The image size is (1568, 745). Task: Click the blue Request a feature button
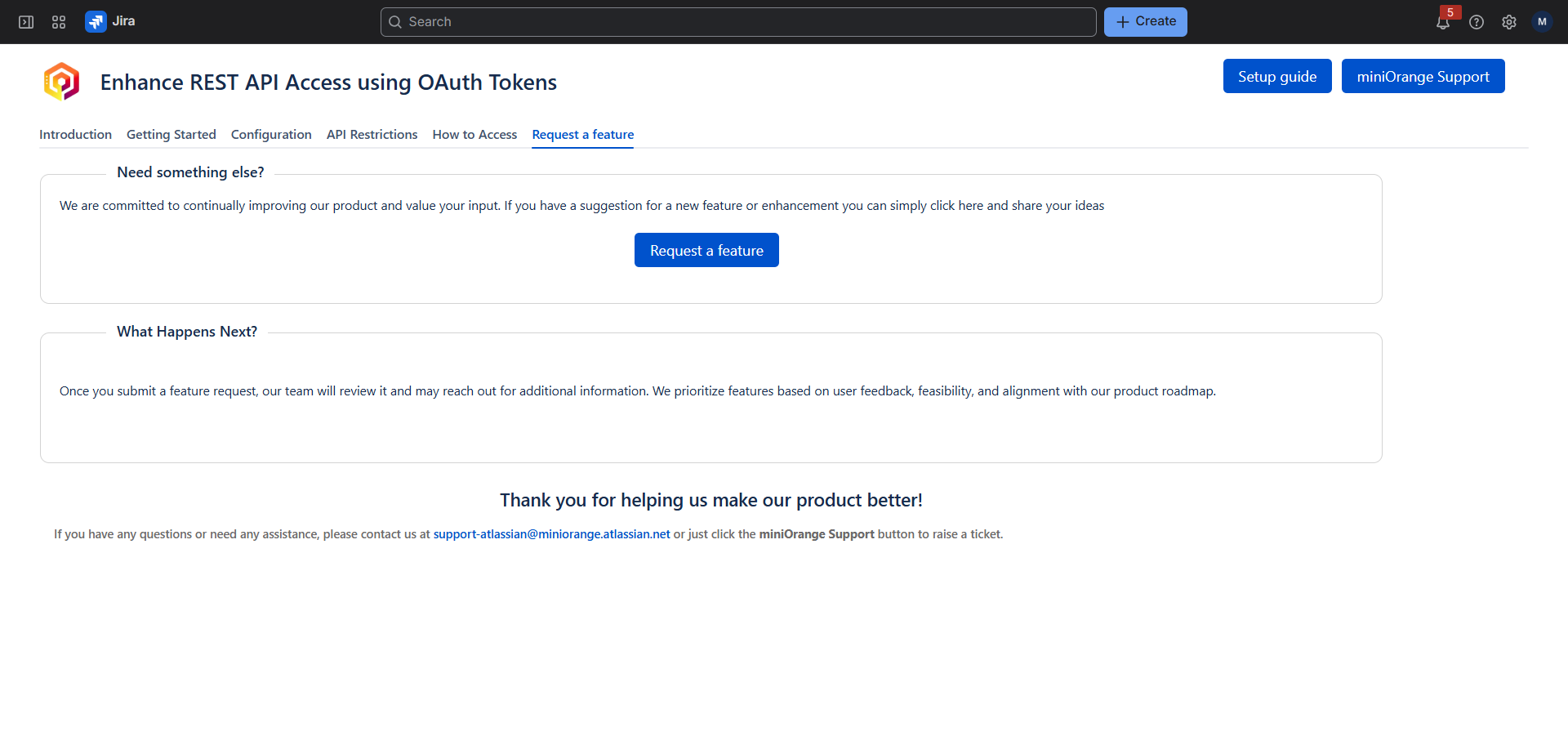706,250
